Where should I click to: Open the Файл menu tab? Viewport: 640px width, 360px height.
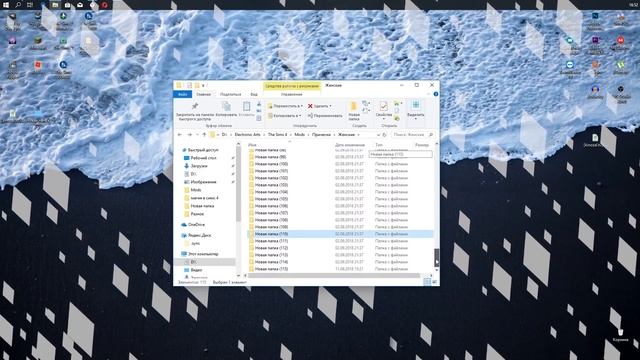(x=182, y=94)
